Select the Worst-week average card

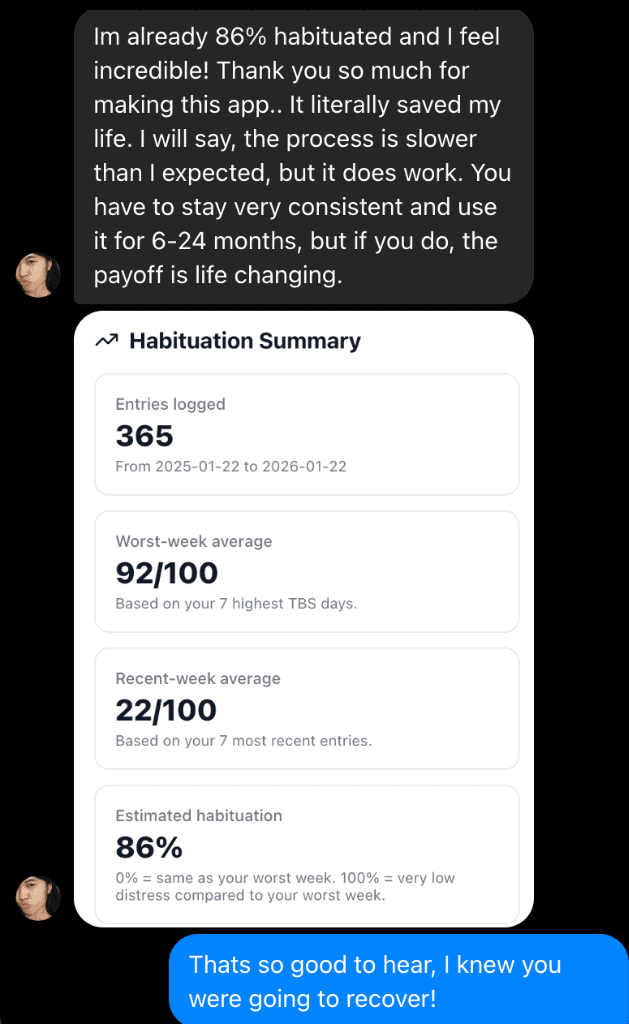pyautogui.click(x=306, y=571)
